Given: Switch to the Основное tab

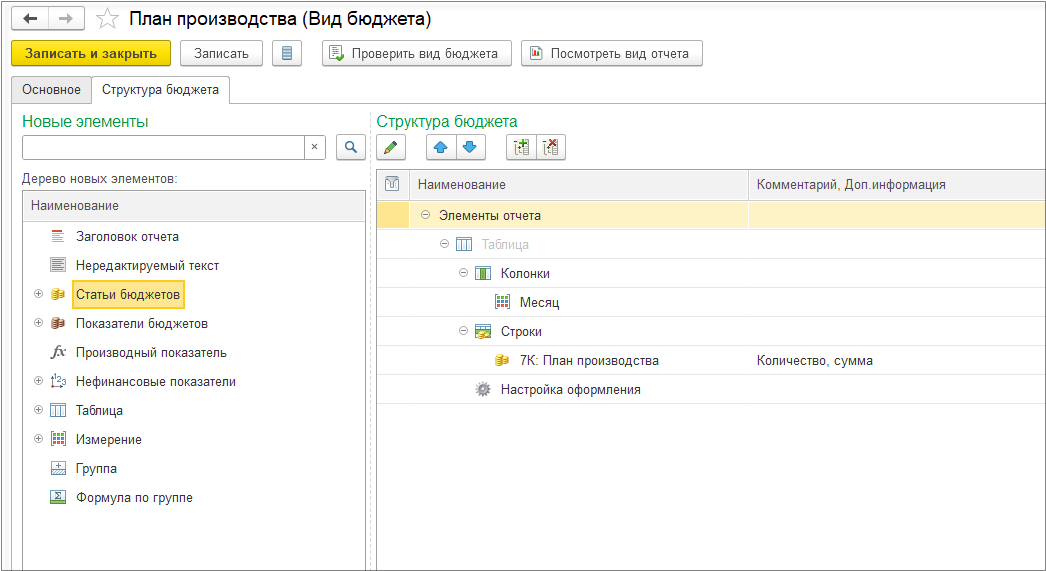Looking at the screenshot, I should click(x=51, y=90).
